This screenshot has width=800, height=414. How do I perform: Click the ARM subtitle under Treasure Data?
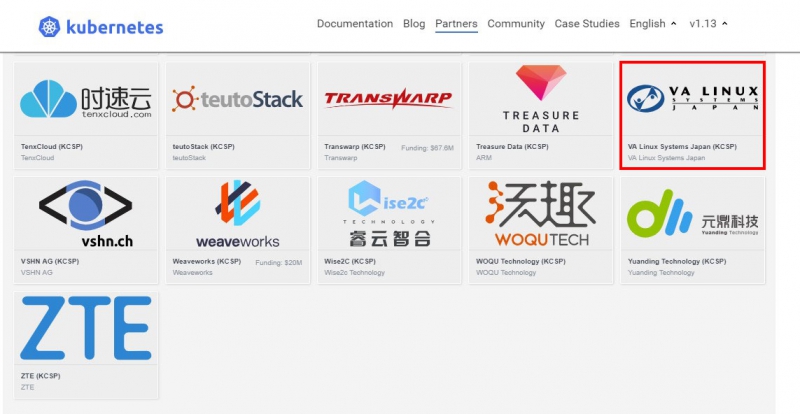[x=484, y=158]
